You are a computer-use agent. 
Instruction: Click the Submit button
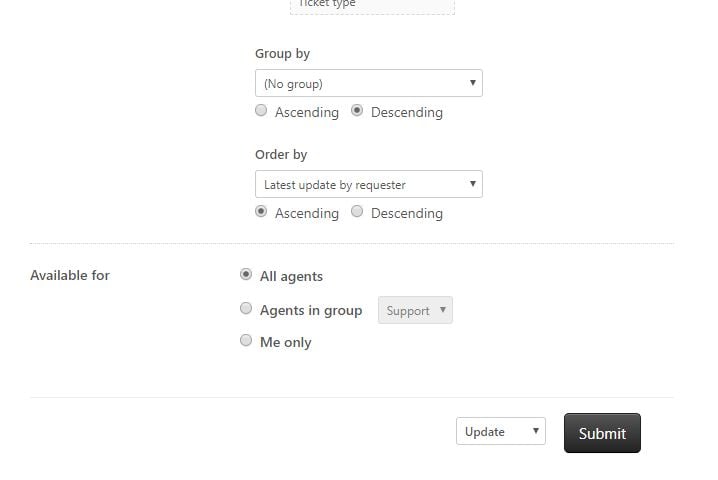pyautogui.click(x=602, y=433)
